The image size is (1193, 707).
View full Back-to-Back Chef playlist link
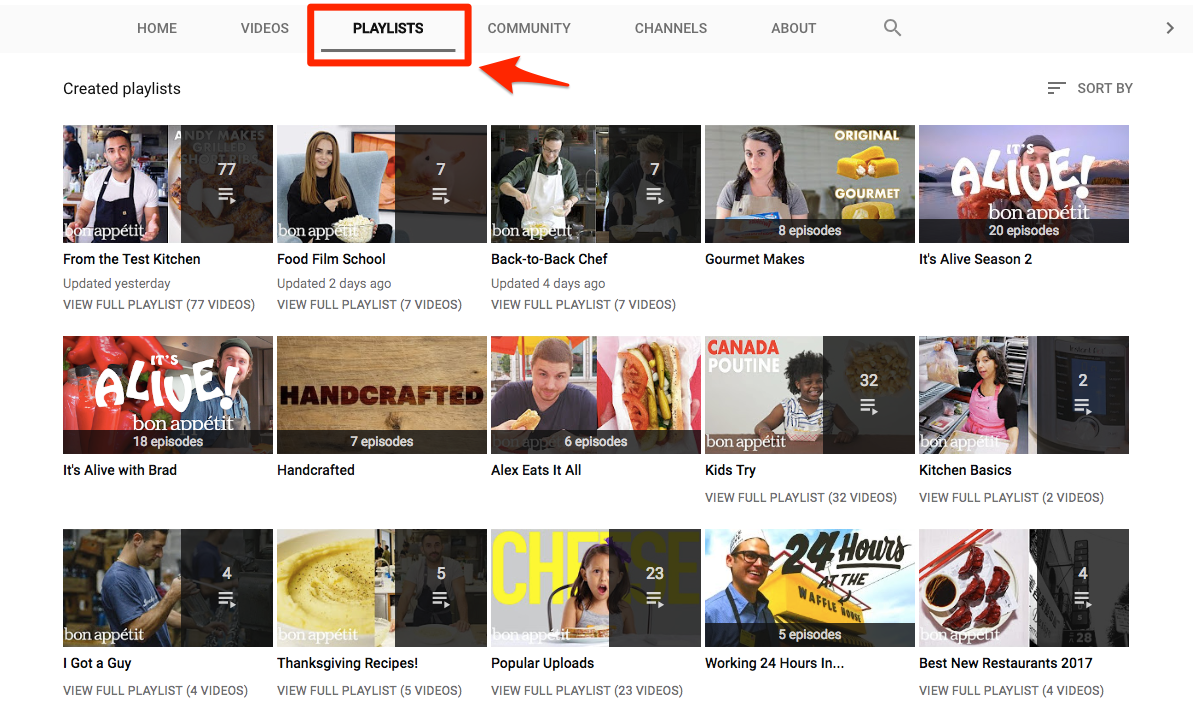(584, 304)
